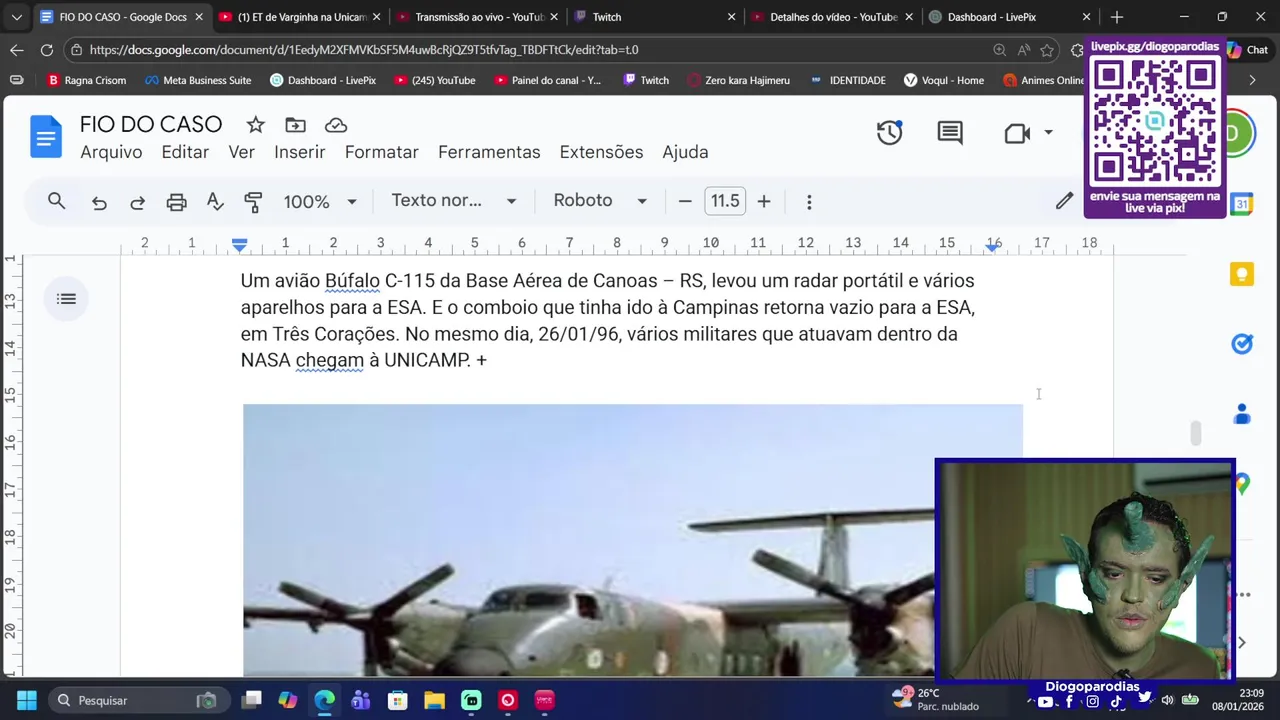Star the FIO DO CASO document
Screen dimensions: 1280x720
pyautogui.click(x=256, y=125)
